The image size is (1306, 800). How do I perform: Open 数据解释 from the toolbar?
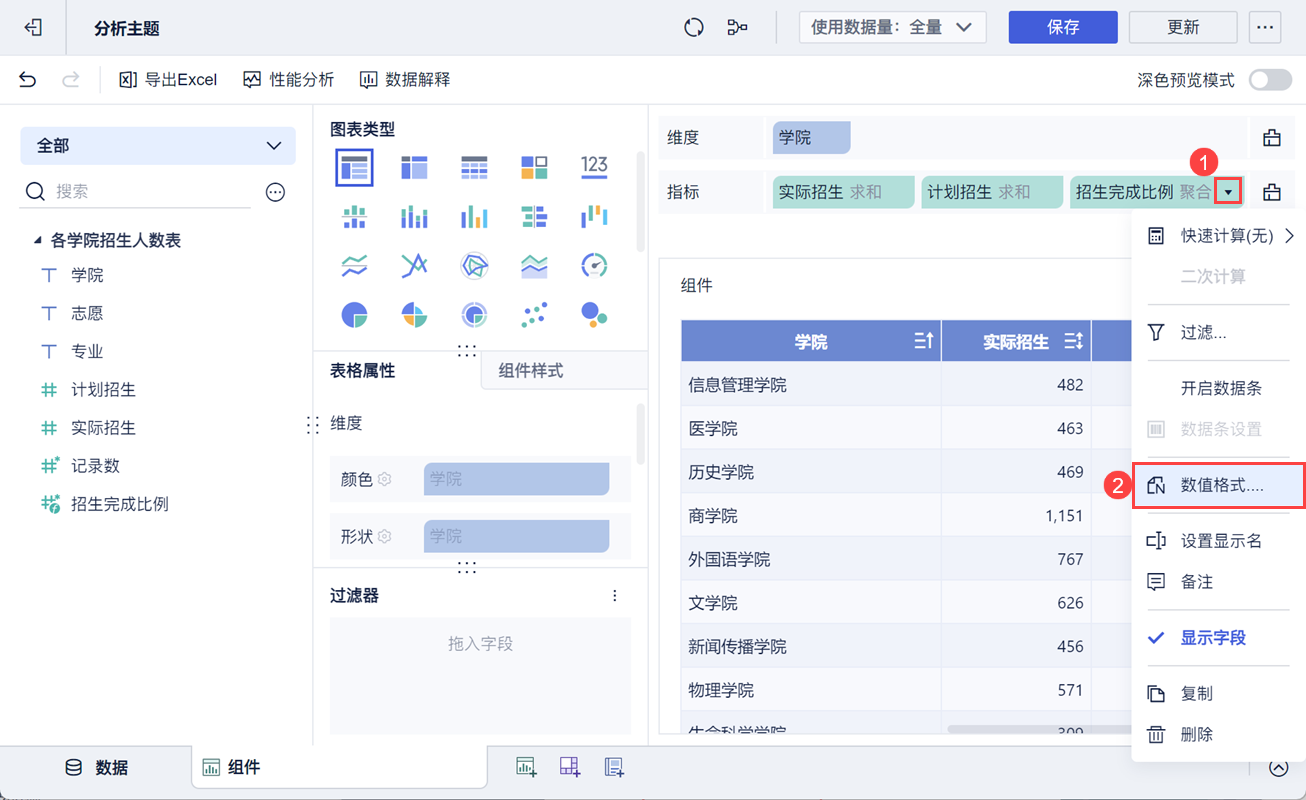tap(405, 80)
